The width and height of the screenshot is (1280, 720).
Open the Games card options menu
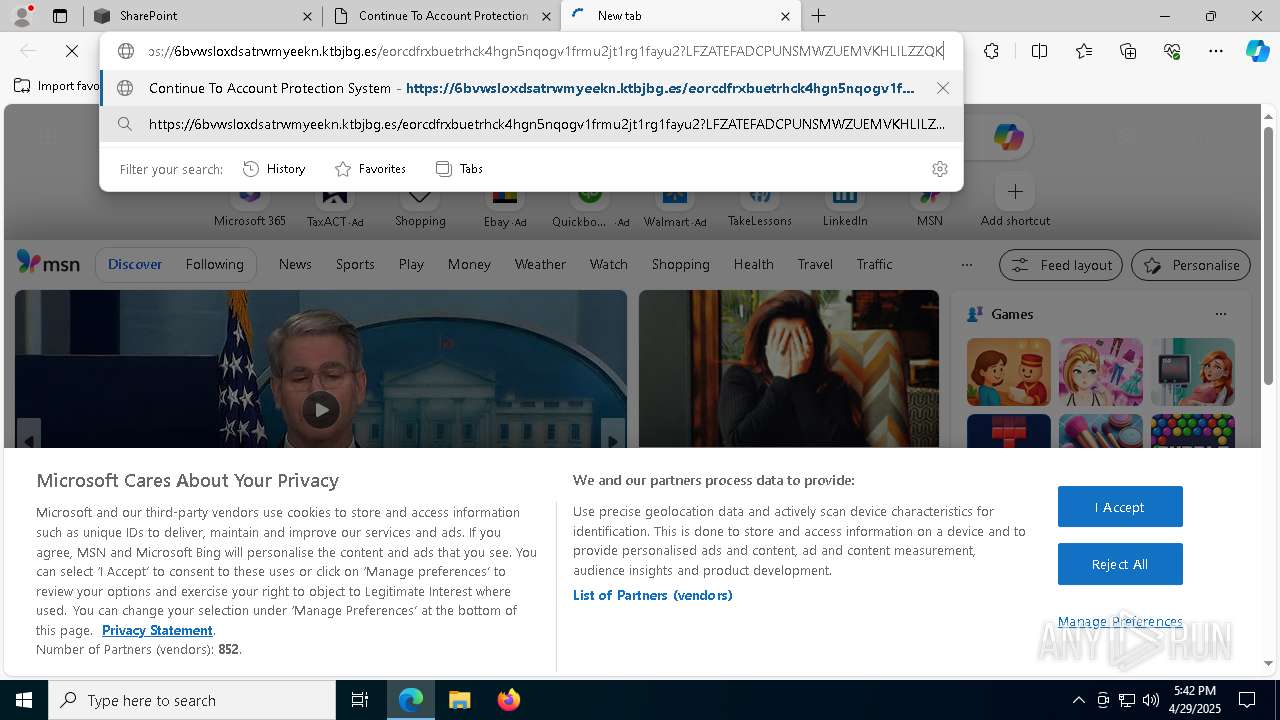(x=1220, y=314)
